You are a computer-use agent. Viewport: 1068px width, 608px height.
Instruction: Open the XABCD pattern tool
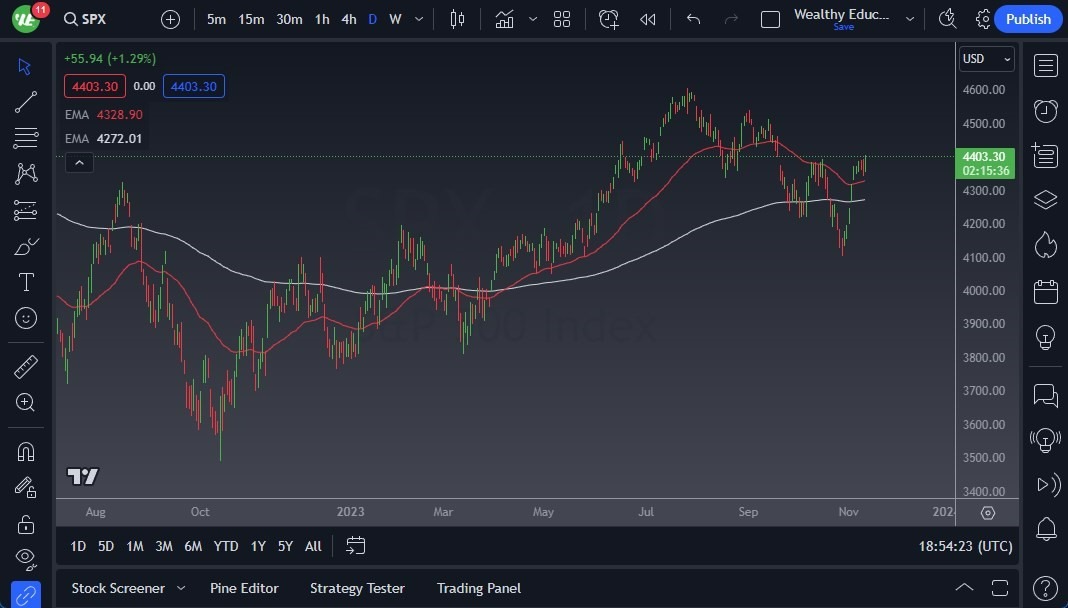[x=25, y=174]
